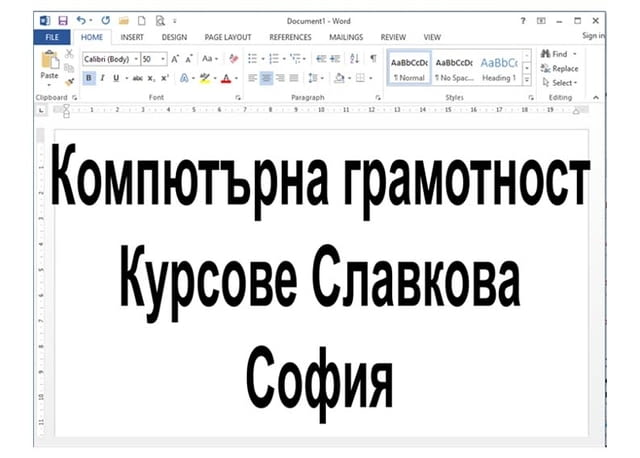Viewport: 640px width, 458px height.
Task: Toggle Bold formatting off
Action: 89,78
